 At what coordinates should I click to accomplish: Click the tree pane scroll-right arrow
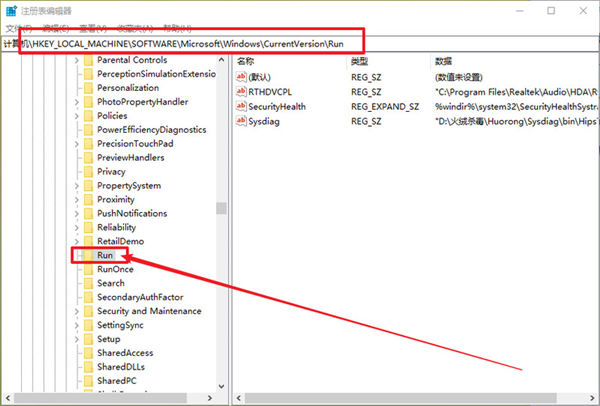[210, 398]
